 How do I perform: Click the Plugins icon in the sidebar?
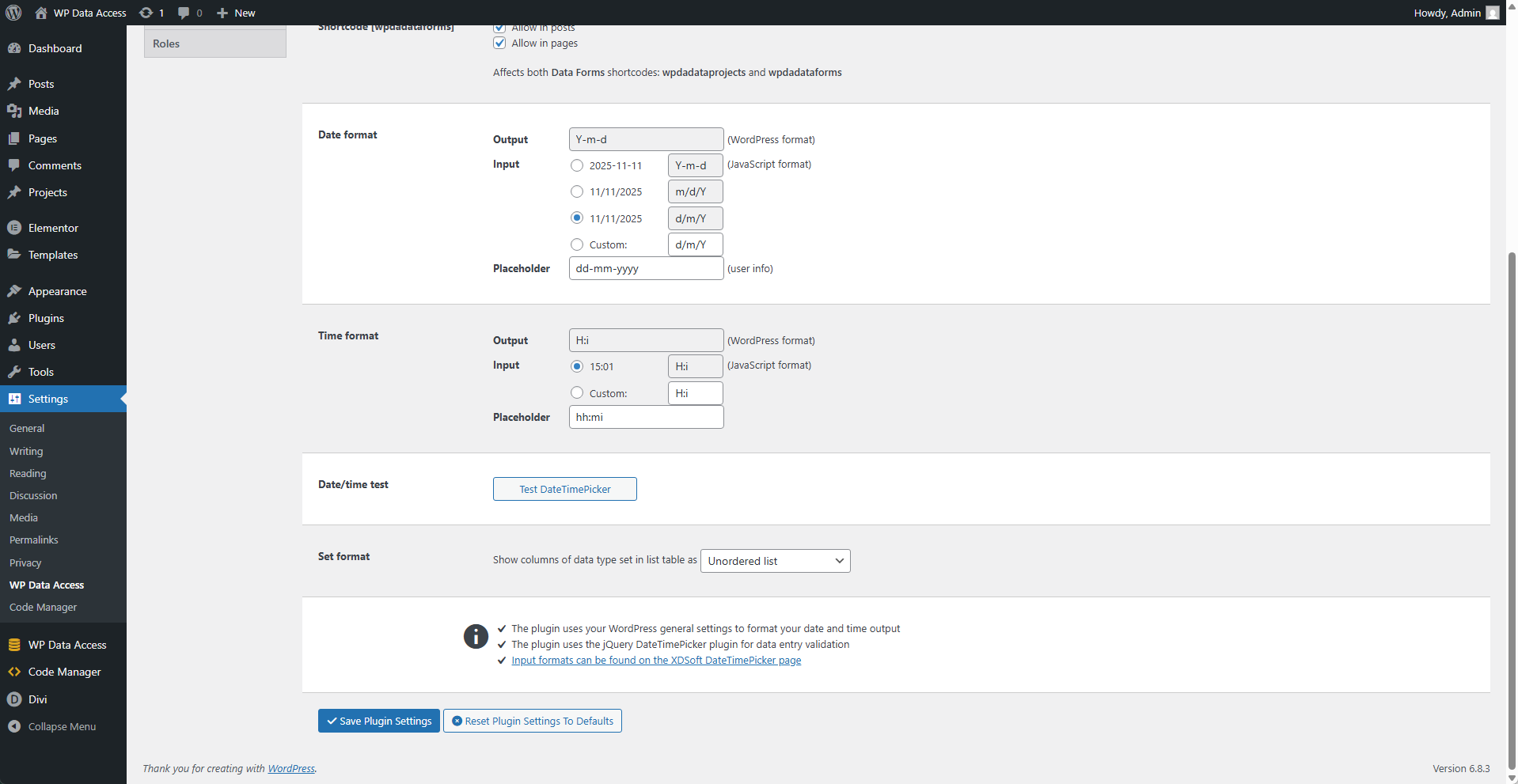pos(14,318)
